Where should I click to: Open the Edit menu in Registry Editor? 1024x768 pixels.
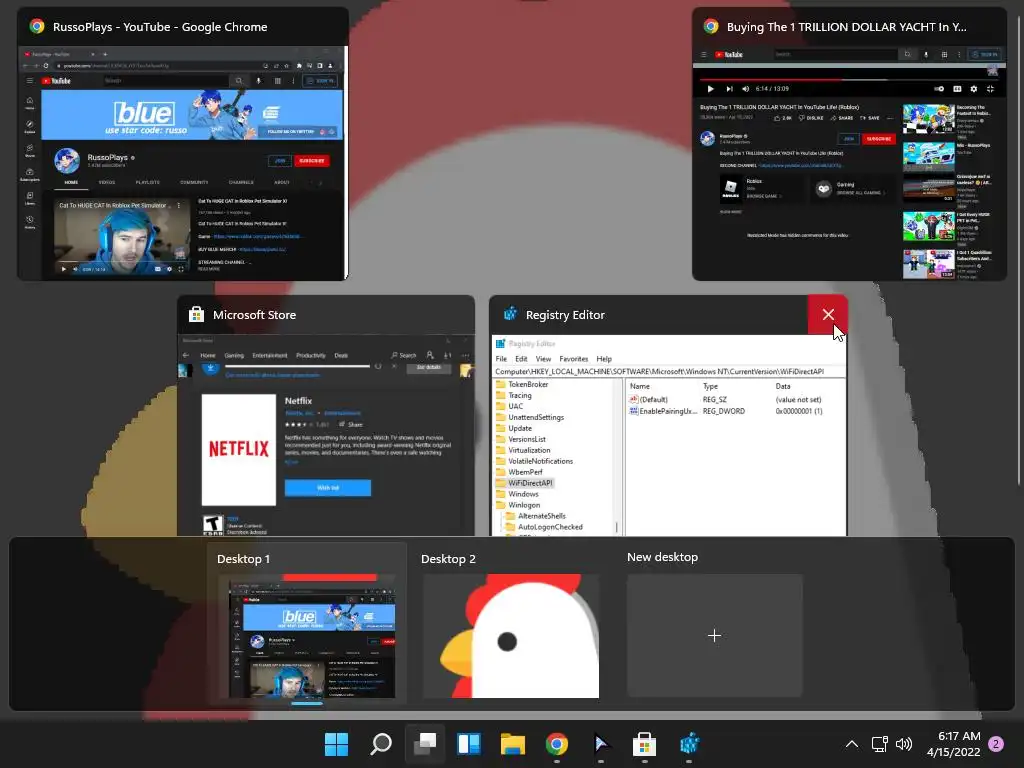(521, 359)
